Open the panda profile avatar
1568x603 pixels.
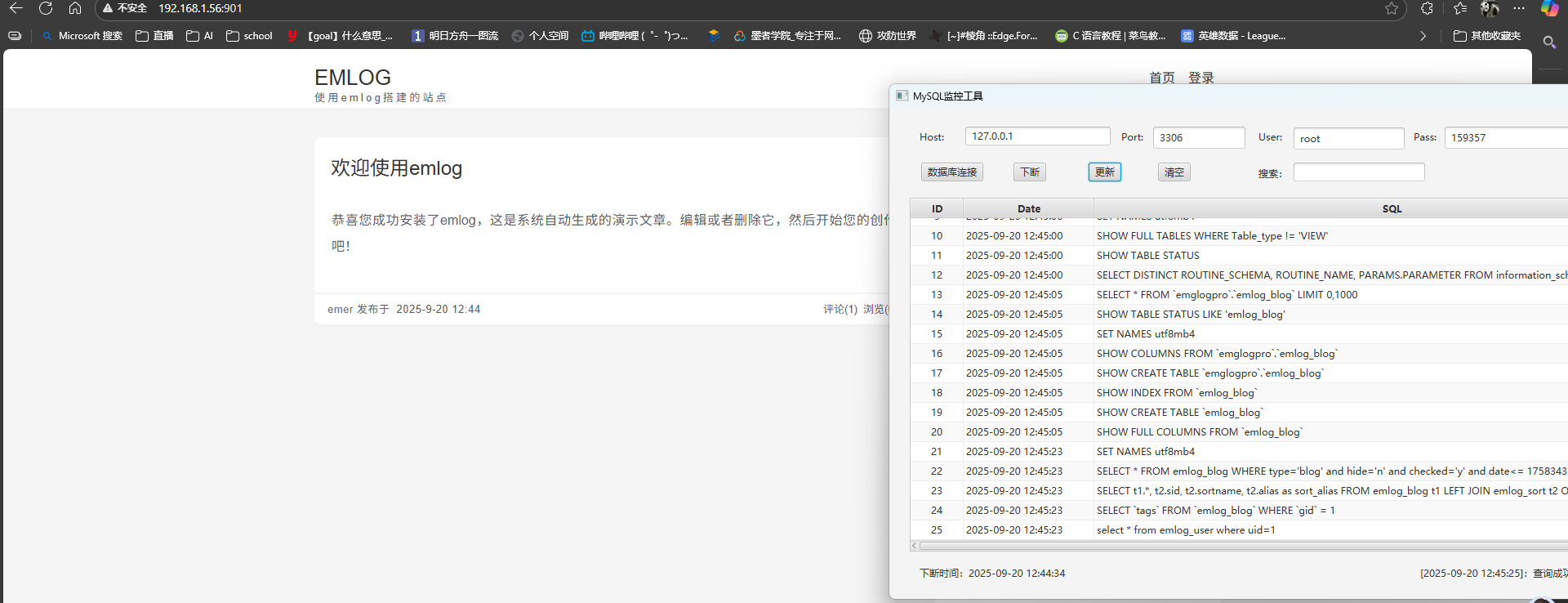tap(1490, 8)
